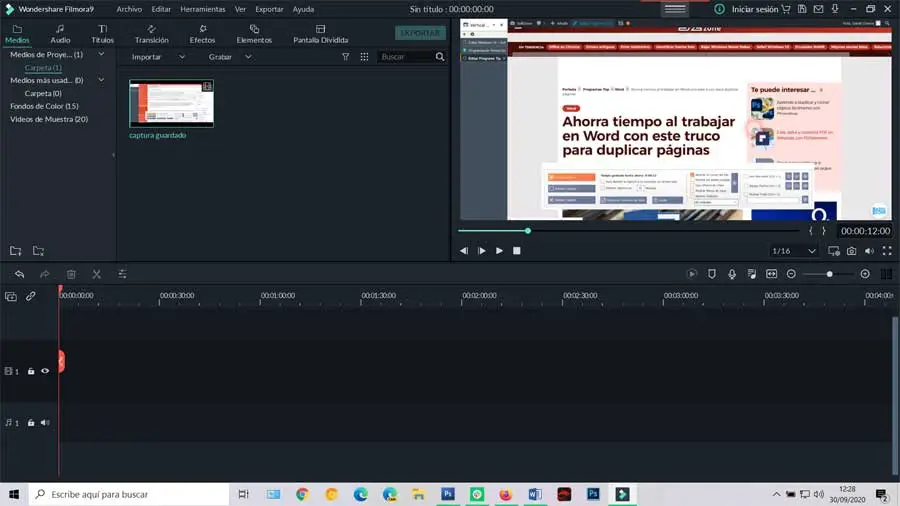Add new folder icon in media panel

tap(15, 251)
